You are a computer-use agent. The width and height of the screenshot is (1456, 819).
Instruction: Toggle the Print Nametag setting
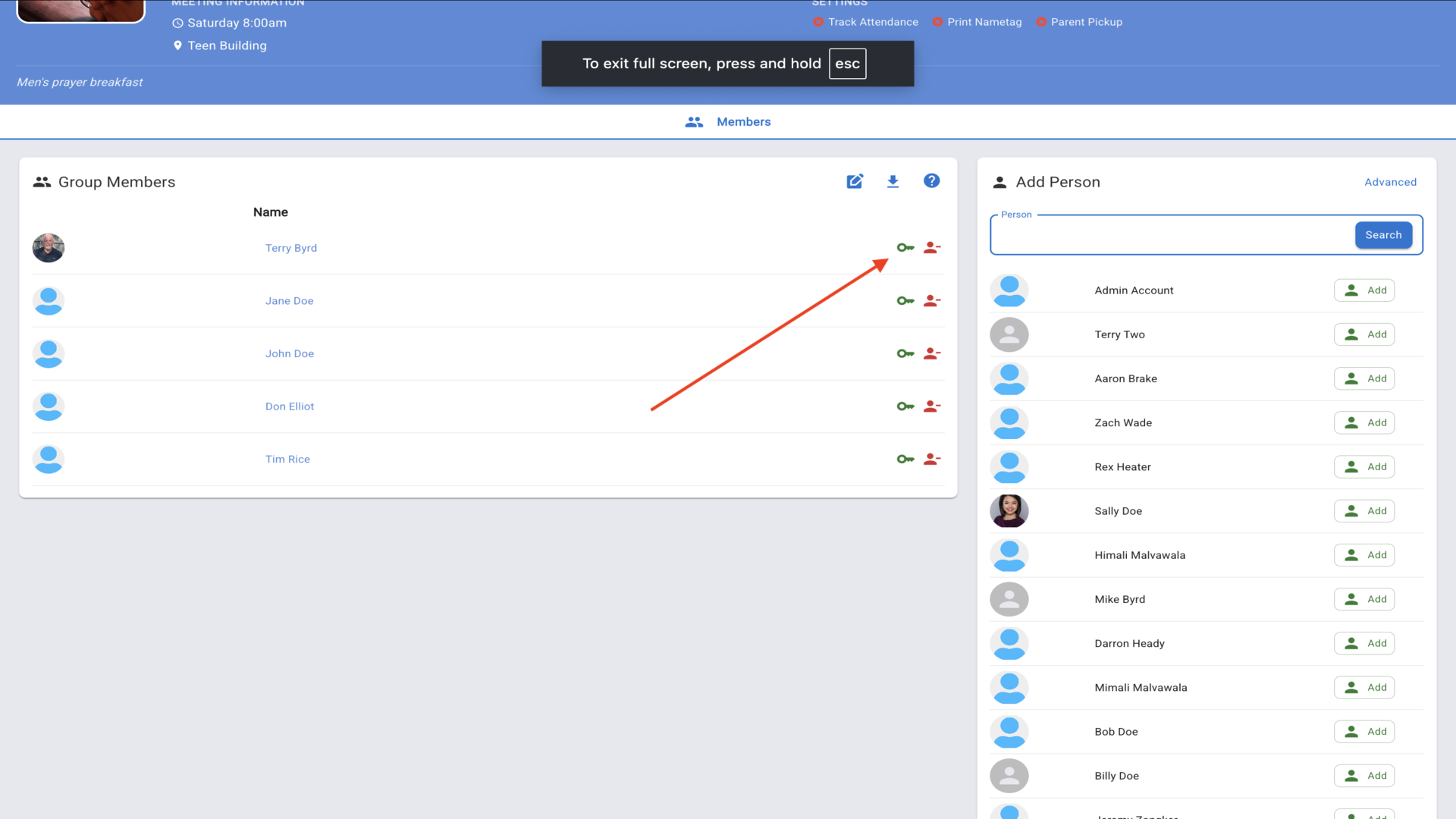[x=977, y=22]
